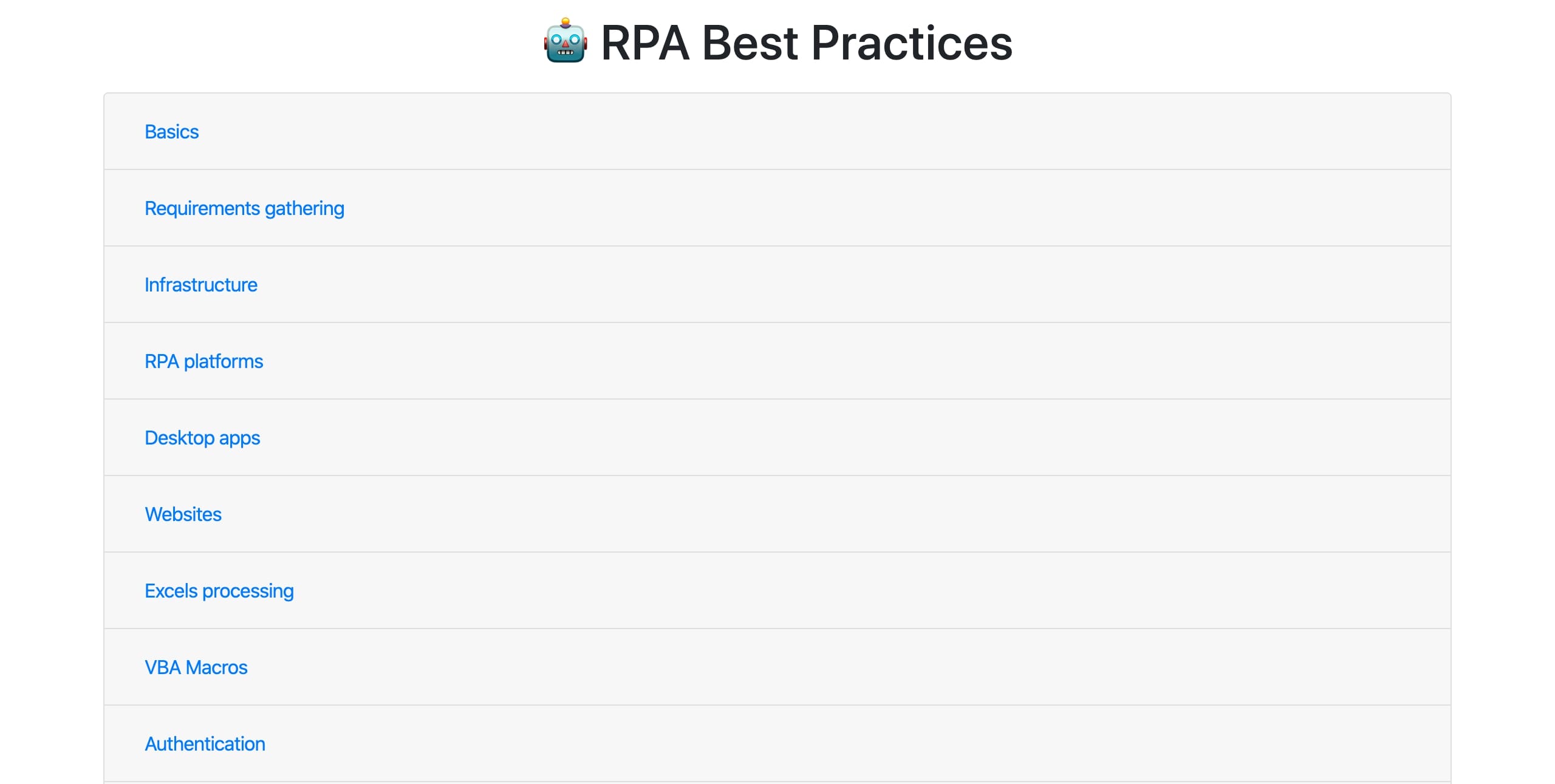The image size is (1555, 784).
Task: Open the Basics link
Action: [x=171, y=132]
